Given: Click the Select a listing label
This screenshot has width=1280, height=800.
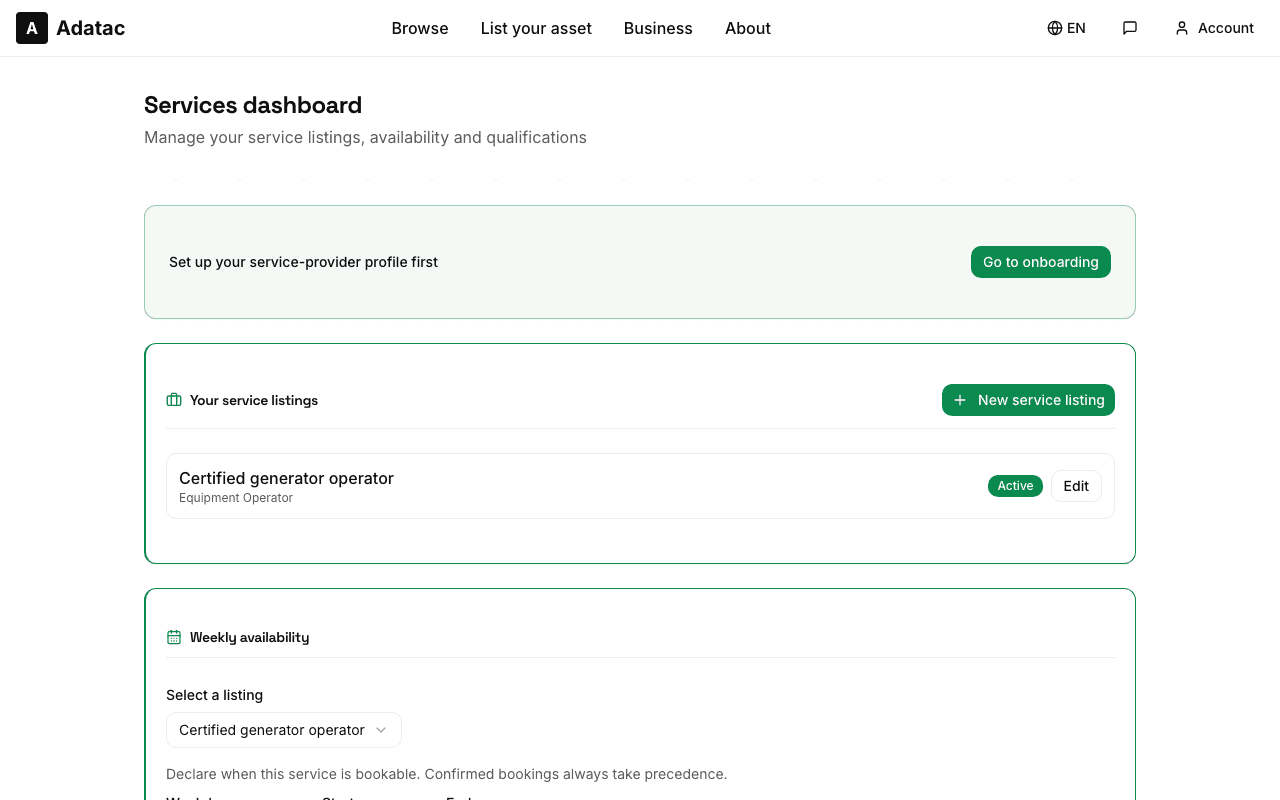Looking at the screenshot, I should click(x=215, y=695).
